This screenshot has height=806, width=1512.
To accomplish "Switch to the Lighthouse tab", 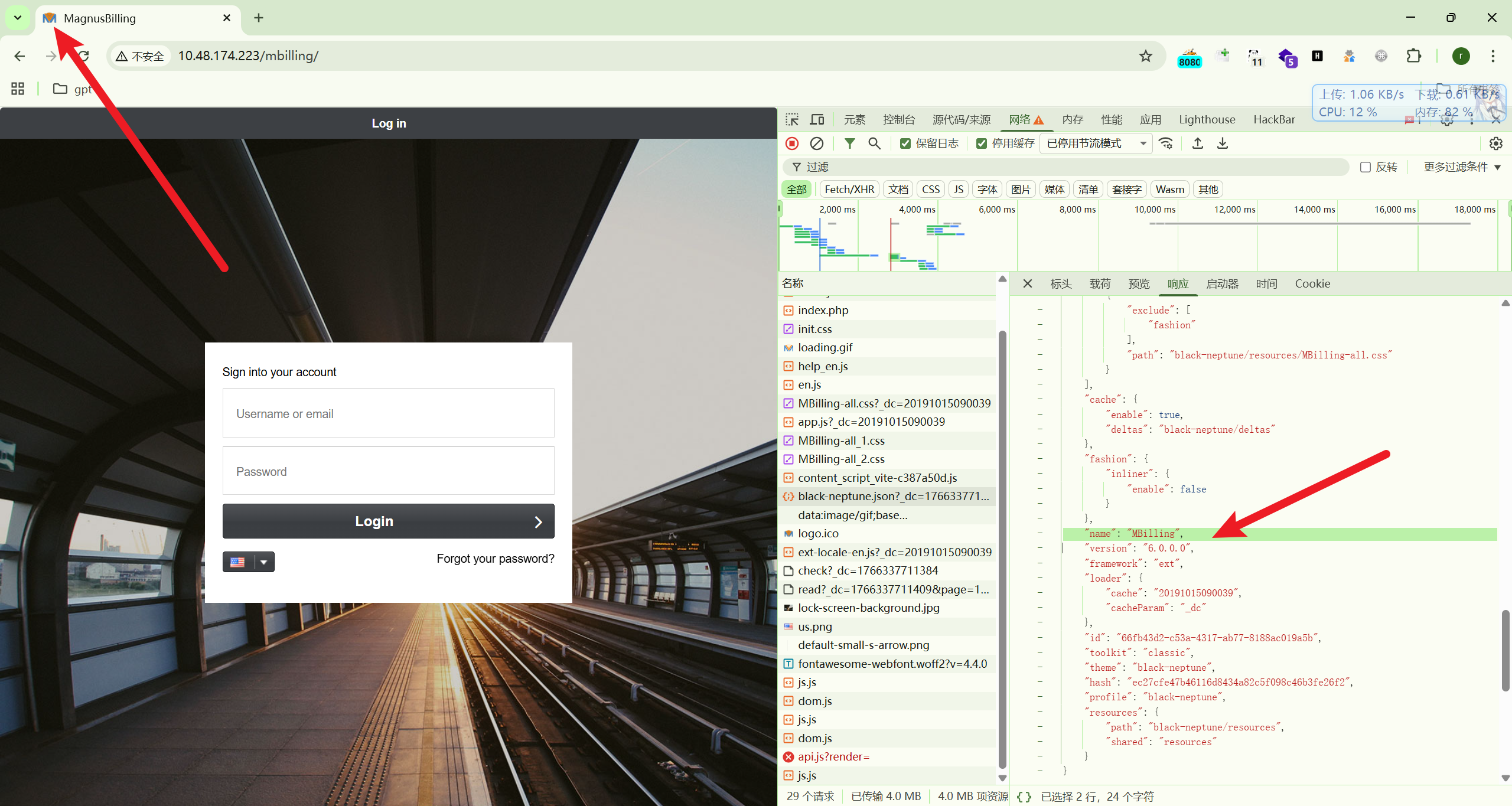I will point(1207,120).
